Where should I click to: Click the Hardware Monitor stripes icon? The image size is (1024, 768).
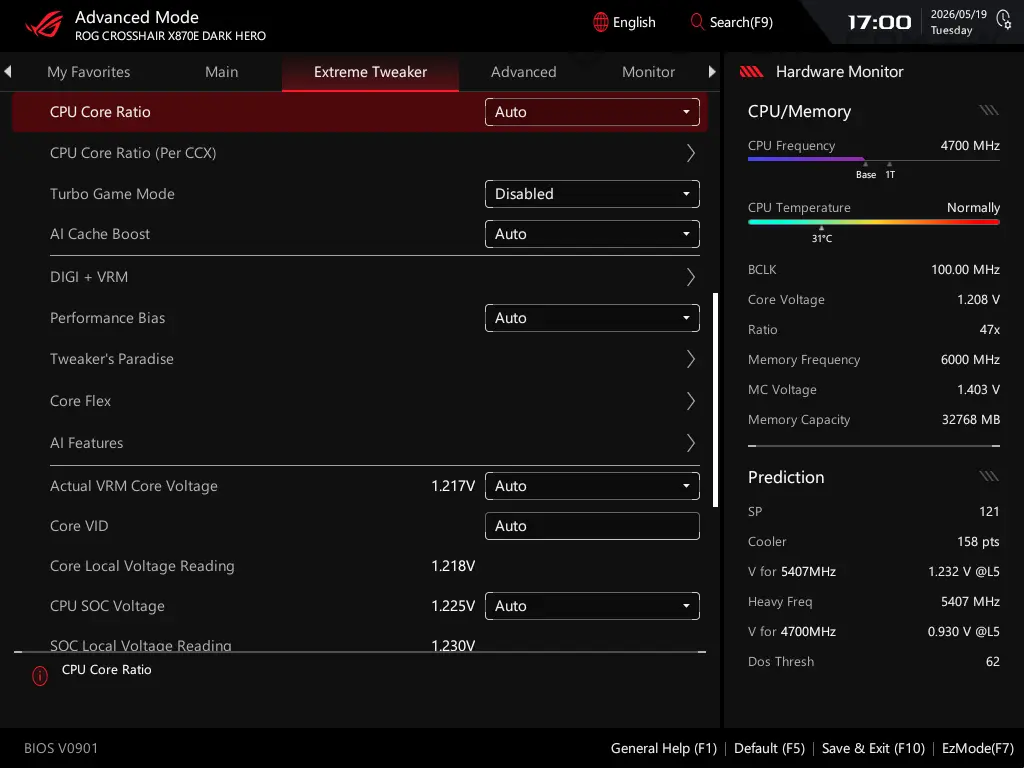pos(751,72)
